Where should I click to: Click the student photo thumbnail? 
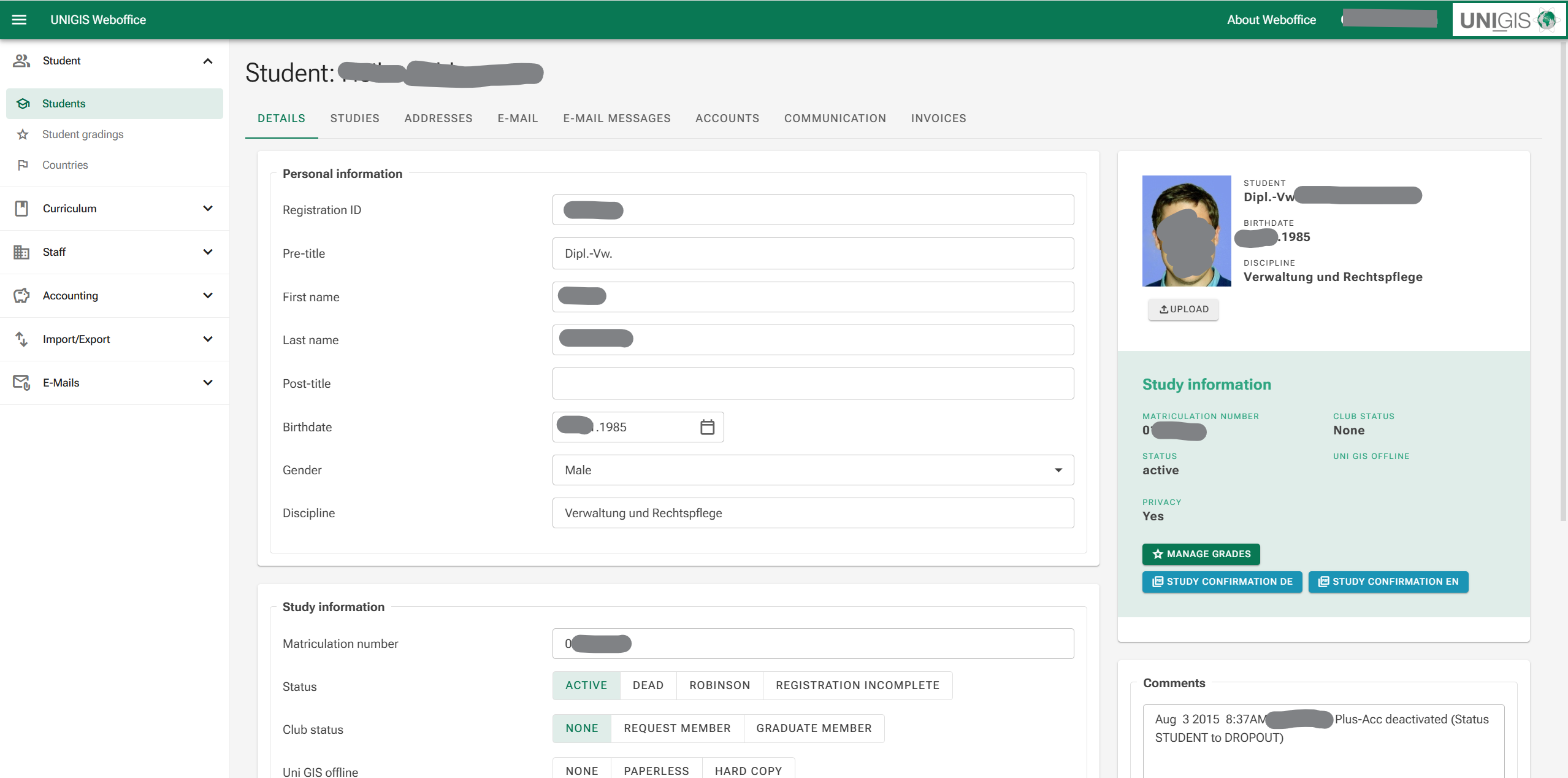coord(1187,231)
